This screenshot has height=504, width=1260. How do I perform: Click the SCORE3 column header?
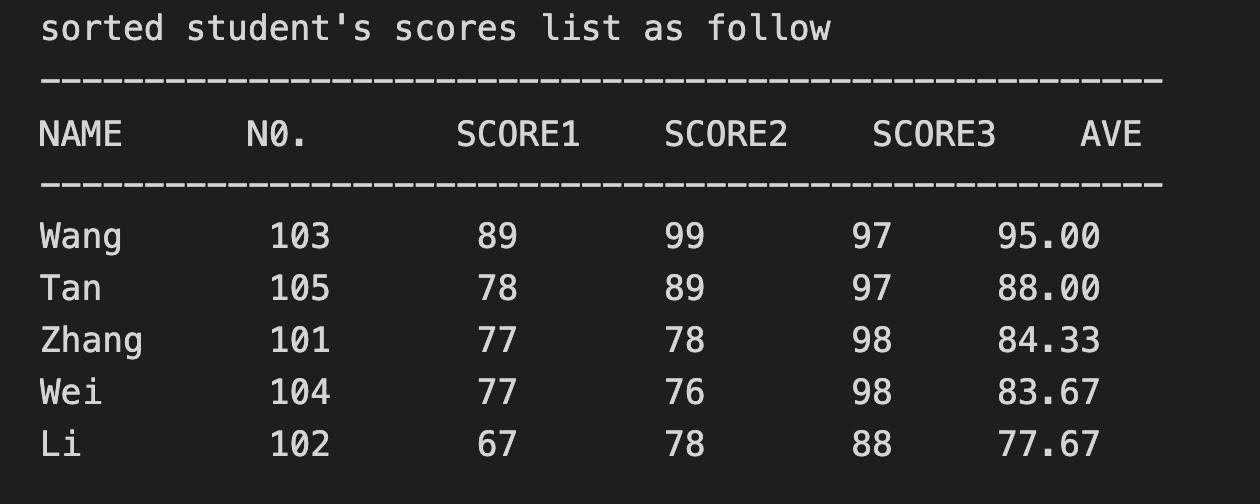pyautogui.click(x=934, y=134)
